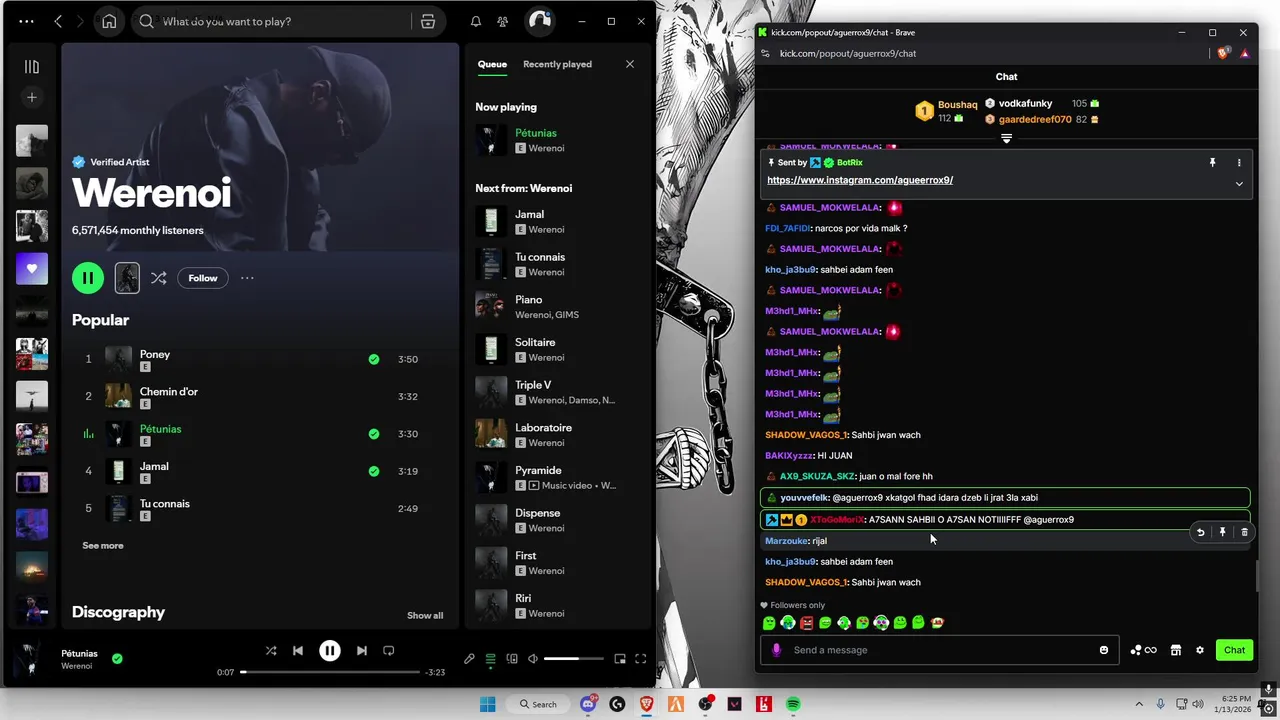Delete the hovered XToGoMorix chat message
The width and height of the screenshot is (1280, 720).
[x=1244, y=532]
